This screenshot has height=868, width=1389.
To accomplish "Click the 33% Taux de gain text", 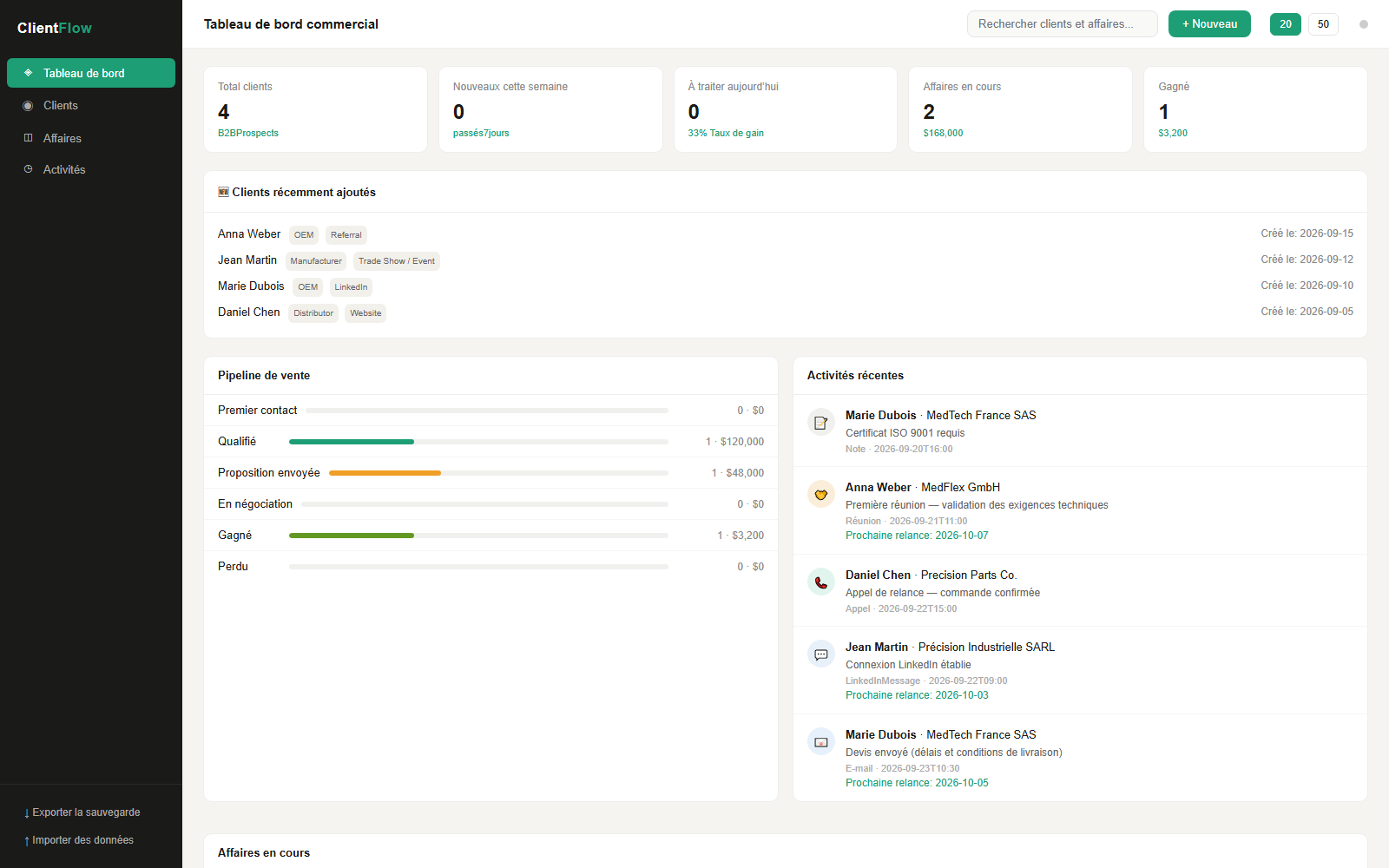I will pyautogui.click(x=726, y=134).
